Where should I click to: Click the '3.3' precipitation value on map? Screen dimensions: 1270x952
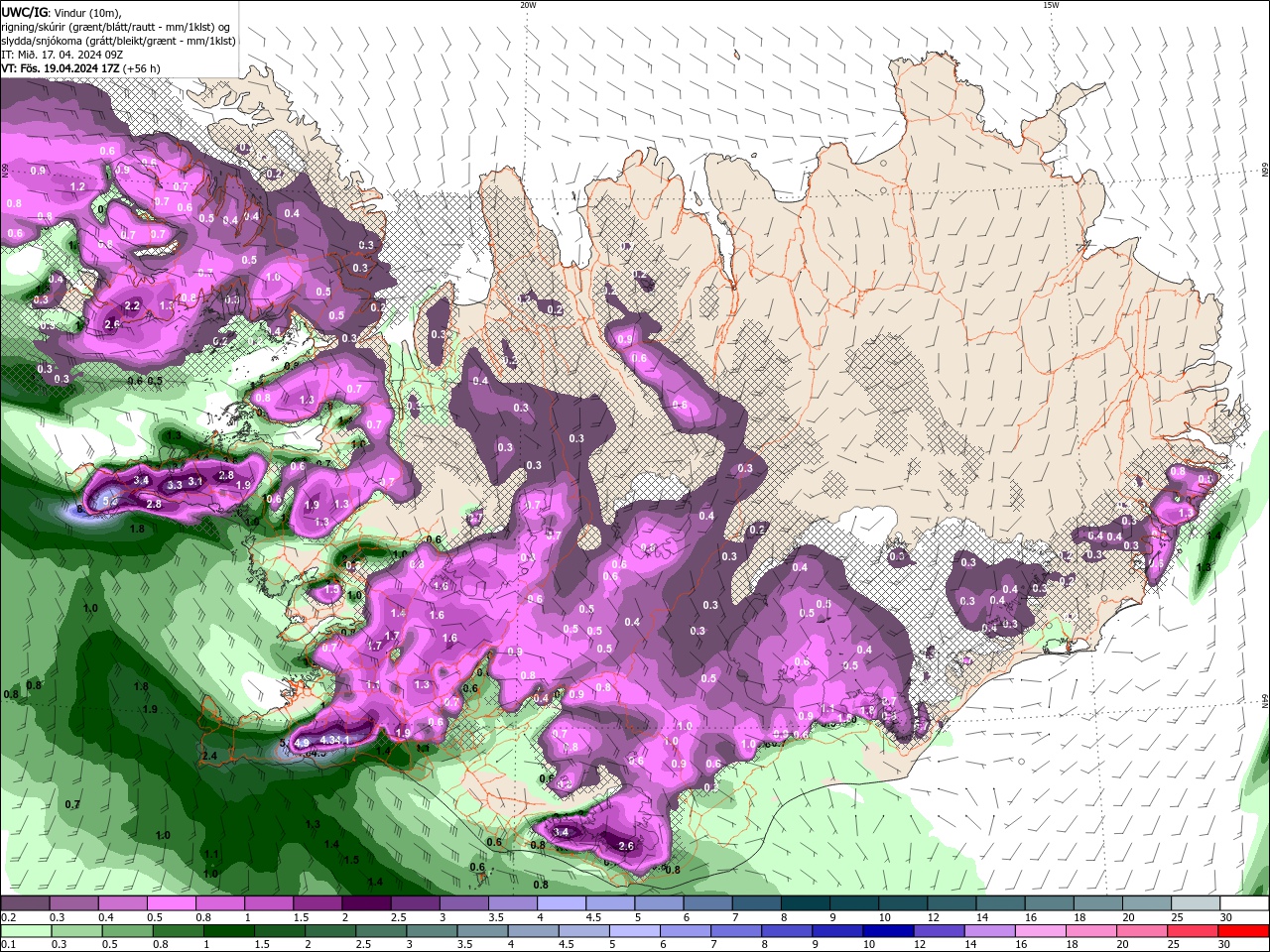[175, 485]
